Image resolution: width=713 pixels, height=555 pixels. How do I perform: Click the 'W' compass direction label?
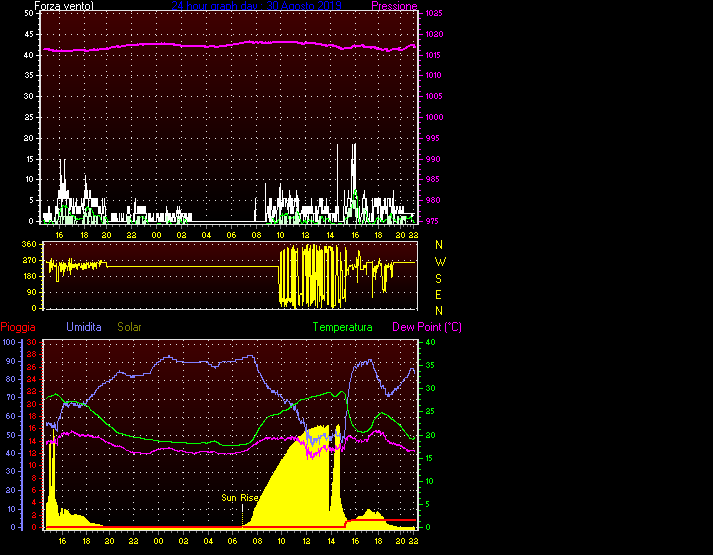pyautogui.click(x=440, y=262)
